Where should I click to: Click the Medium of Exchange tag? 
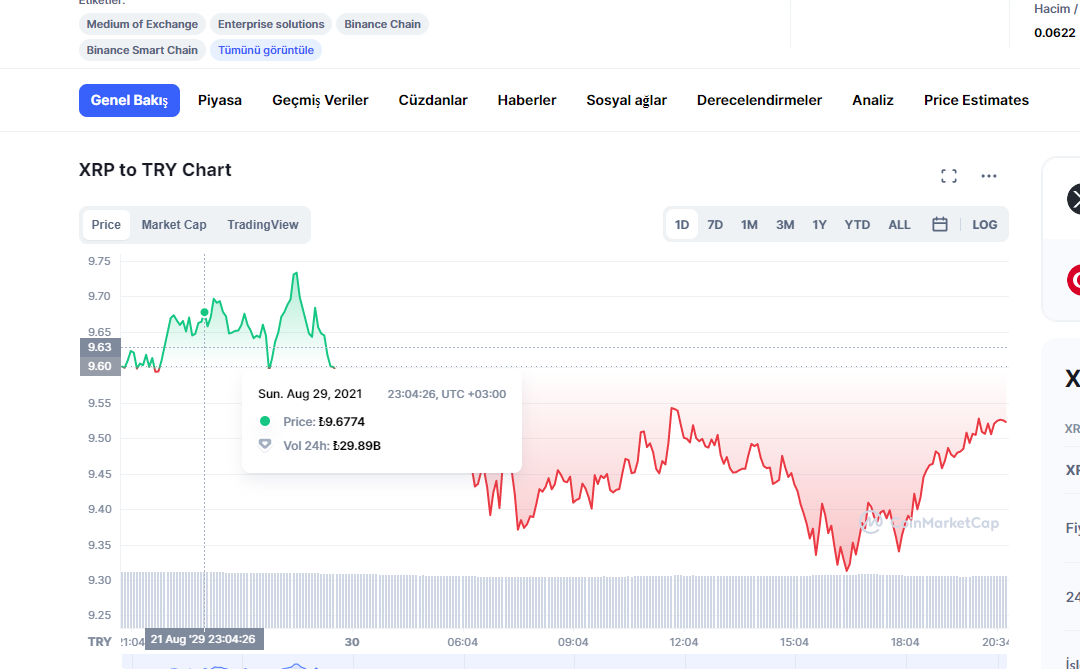tap(142, 24)
